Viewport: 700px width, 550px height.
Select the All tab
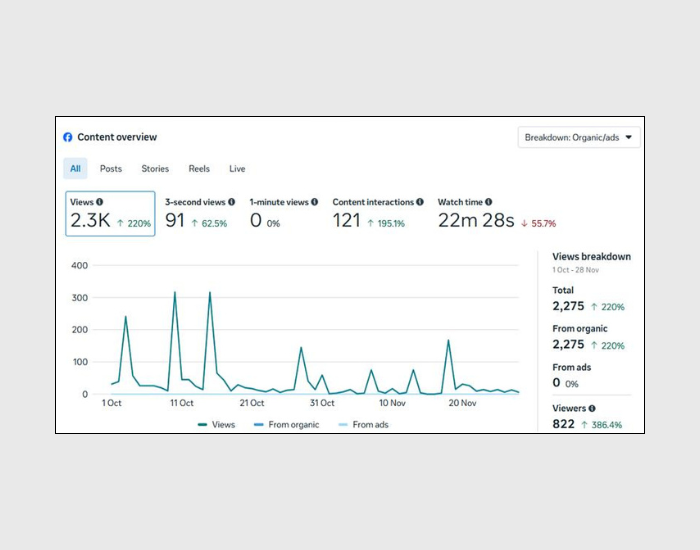[75, 169]
